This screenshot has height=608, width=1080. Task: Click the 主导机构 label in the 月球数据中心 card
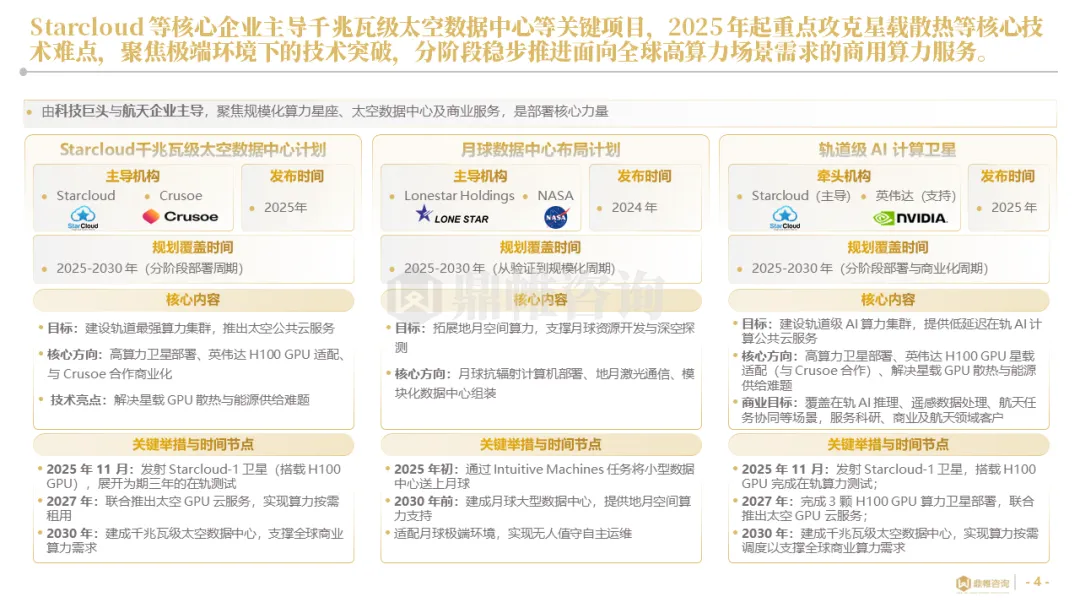pos(480,176)
